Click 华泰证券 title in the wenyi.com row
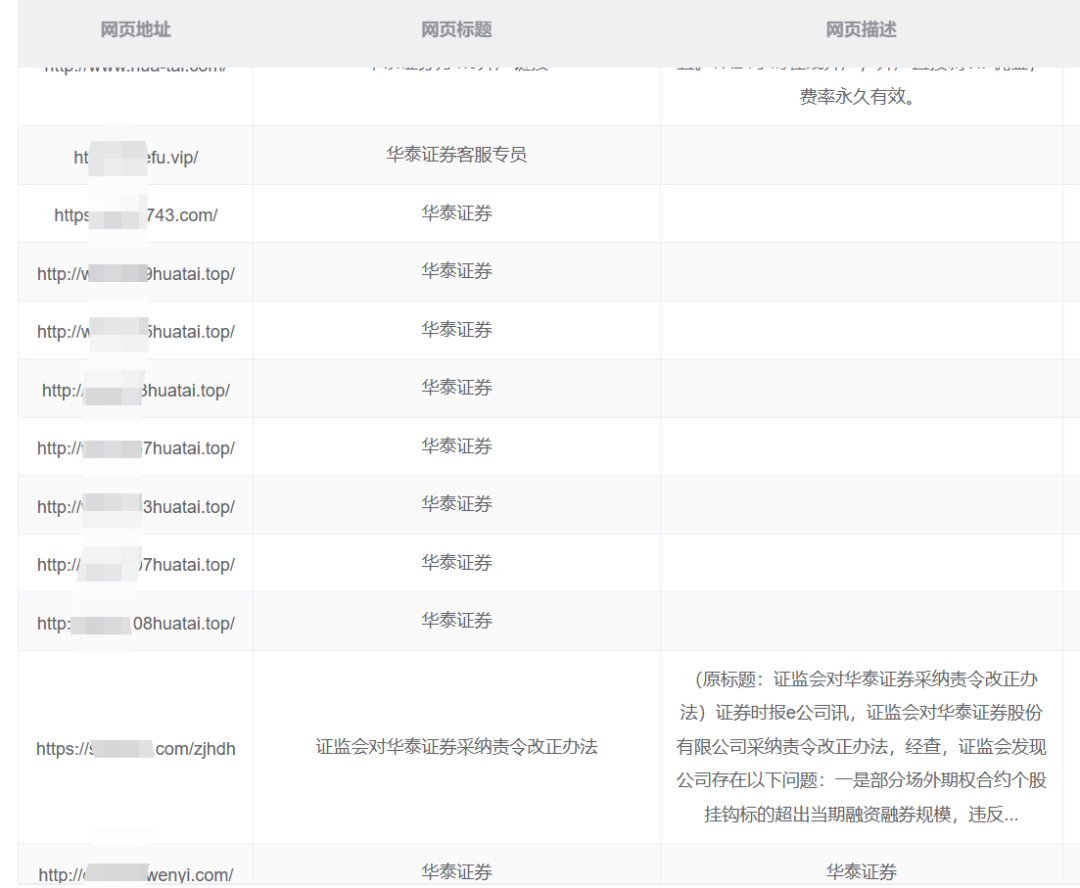Image resolution: width=1080 pixels, height=888 pixels. [x=456, y=872]
